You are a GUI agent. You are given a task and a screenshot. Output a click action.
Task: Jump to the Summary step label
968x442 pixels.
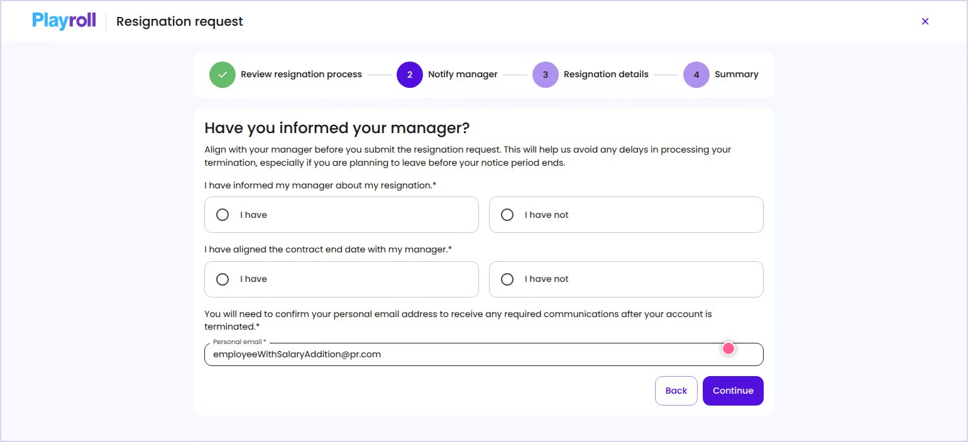[736, 75]
